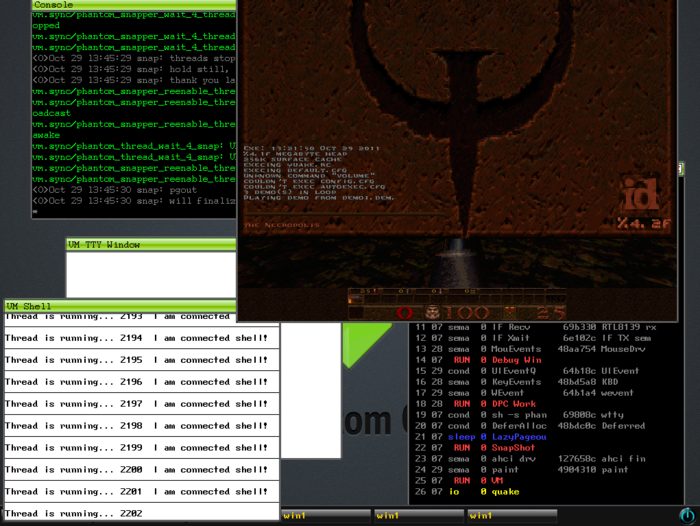Click the player face icon in Quake's status bar

tap(432, 312)
